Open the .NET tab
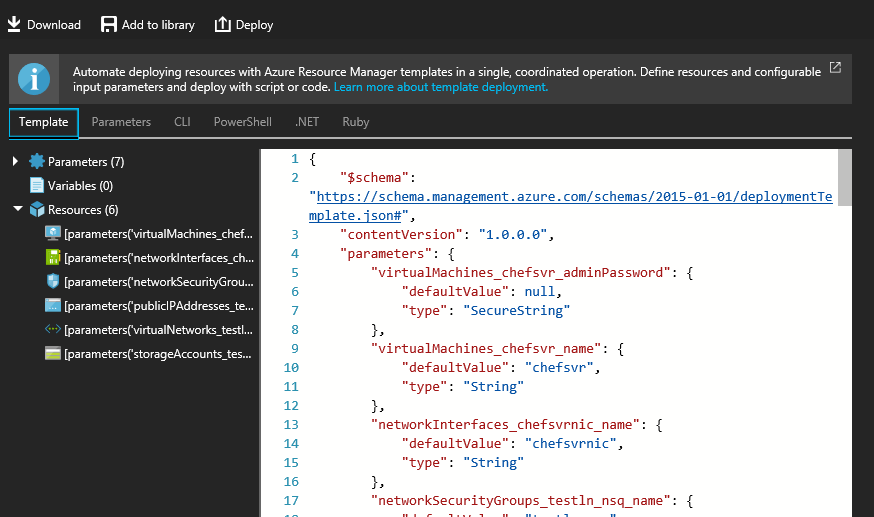Screen dimensions: 874x517 [307, 122]
